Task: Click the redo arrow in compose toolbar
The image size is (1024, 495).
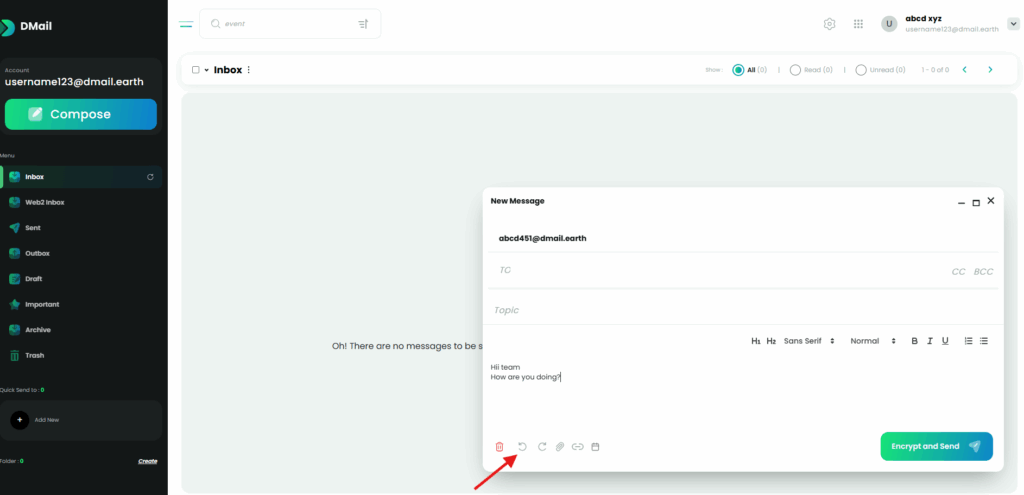Action: (x=542, y=446)
